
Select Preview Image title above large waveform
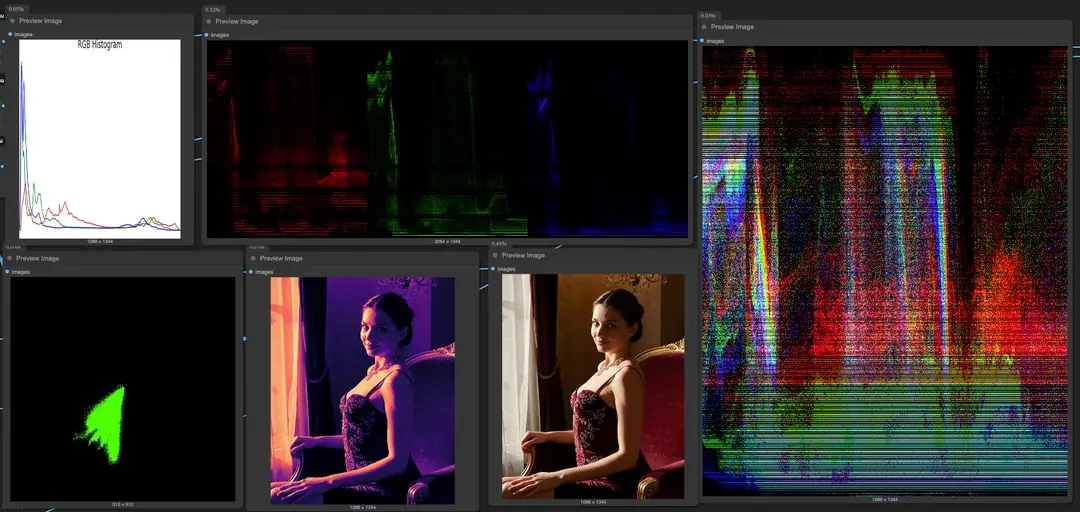tap(732, 27)
